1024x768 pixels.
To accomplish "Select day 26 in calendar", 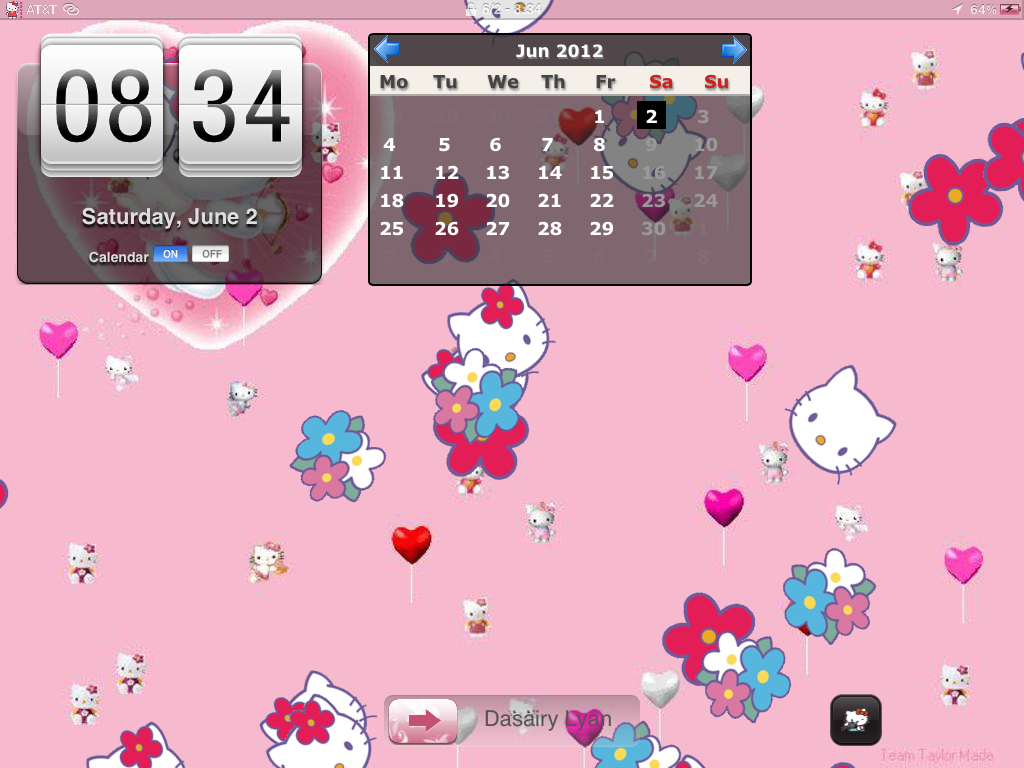I will pyautogui.click(x=447, y=229).
